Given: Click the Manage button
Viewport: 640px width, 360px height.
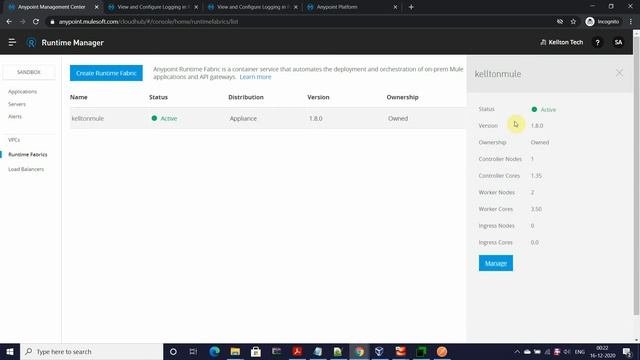Looking at the screenshot, I should (x=496, y=263).
